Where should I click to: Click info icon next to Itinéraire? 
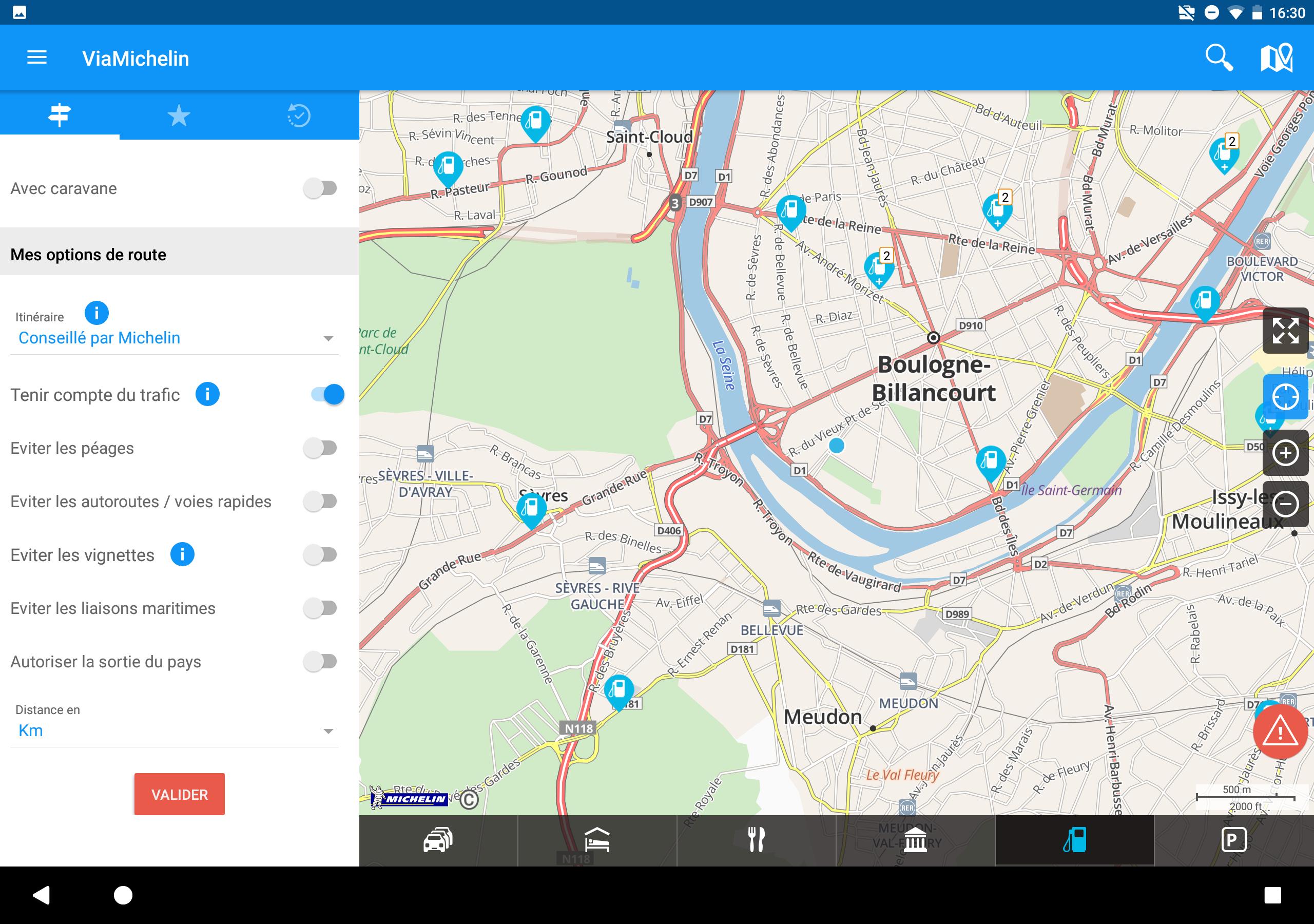(96, 313)
